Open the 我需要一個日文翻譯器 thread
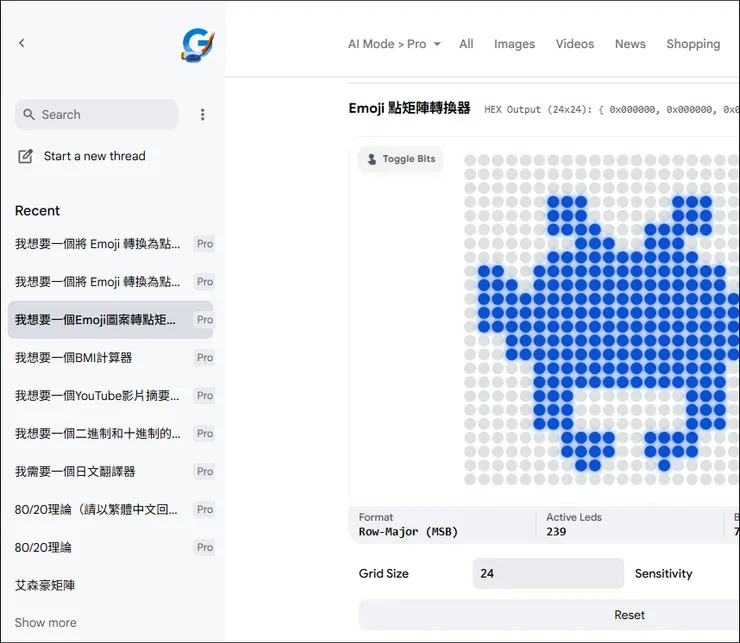The image size is (740, 643). tap(111, 471)
